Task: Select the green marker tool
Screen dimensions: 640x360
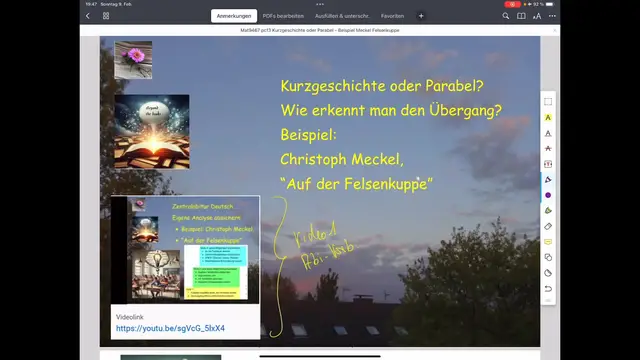Action: (548, 211)
